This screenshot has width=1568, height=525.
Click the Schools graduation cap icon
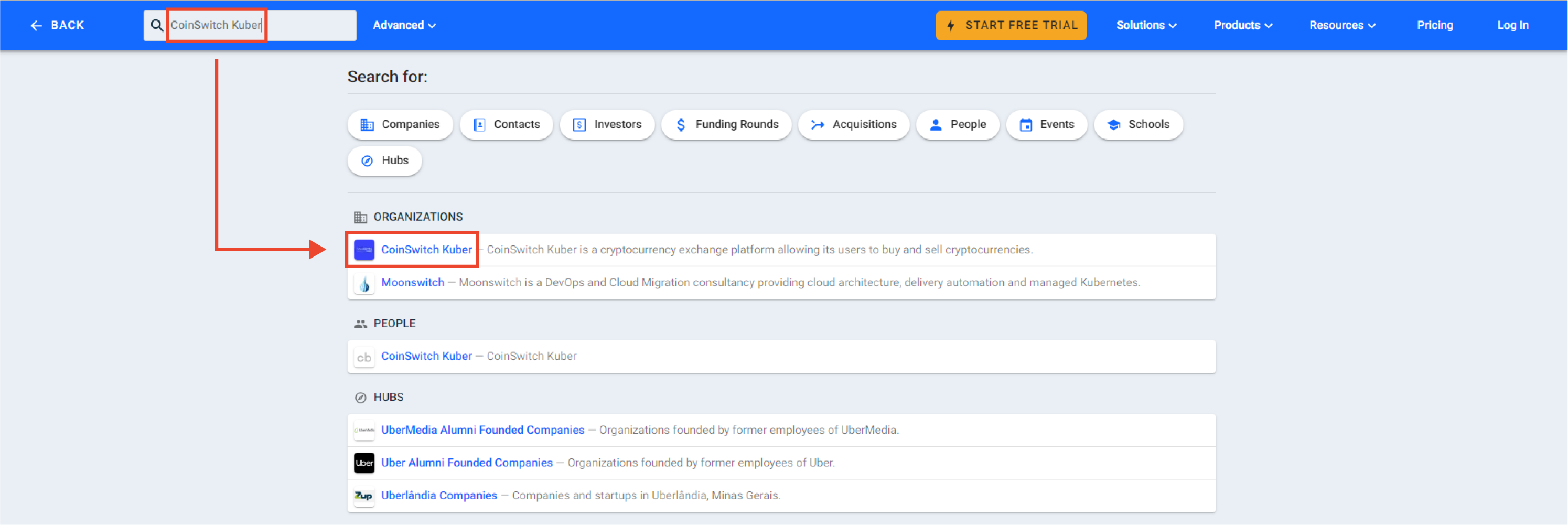(1114, 124)
